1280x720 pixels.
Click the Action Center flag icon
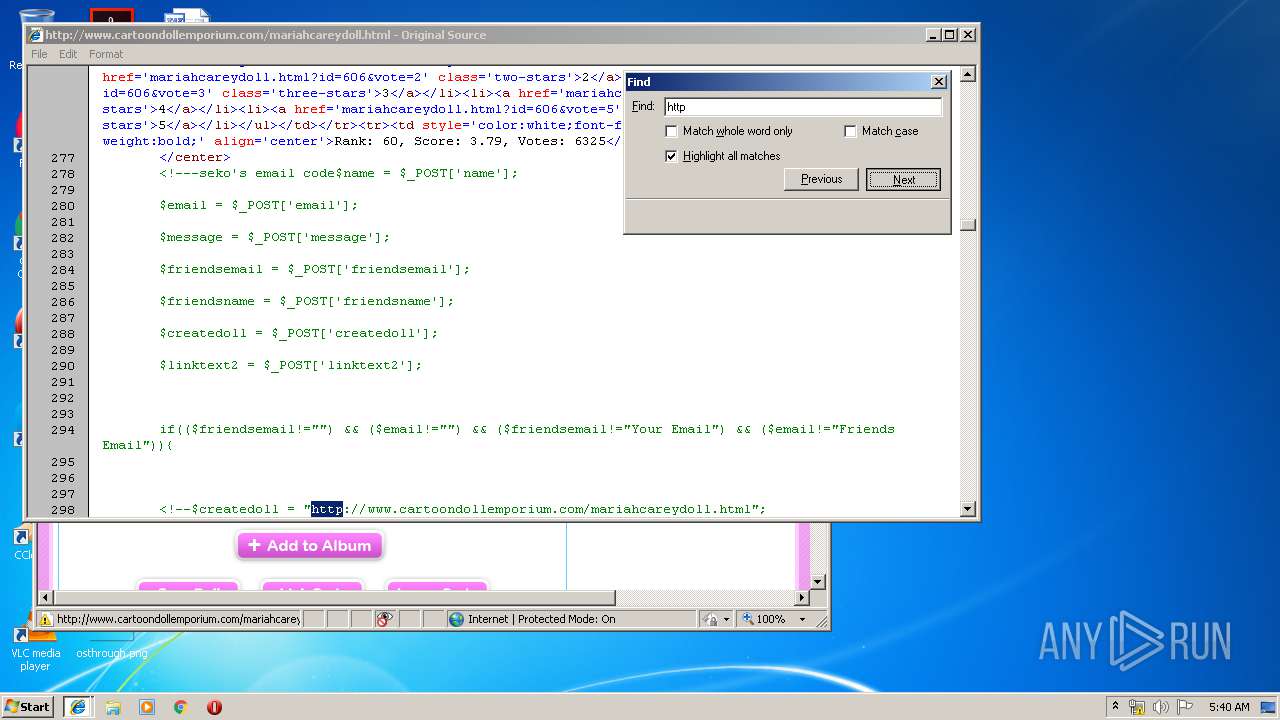point(1185,706)
